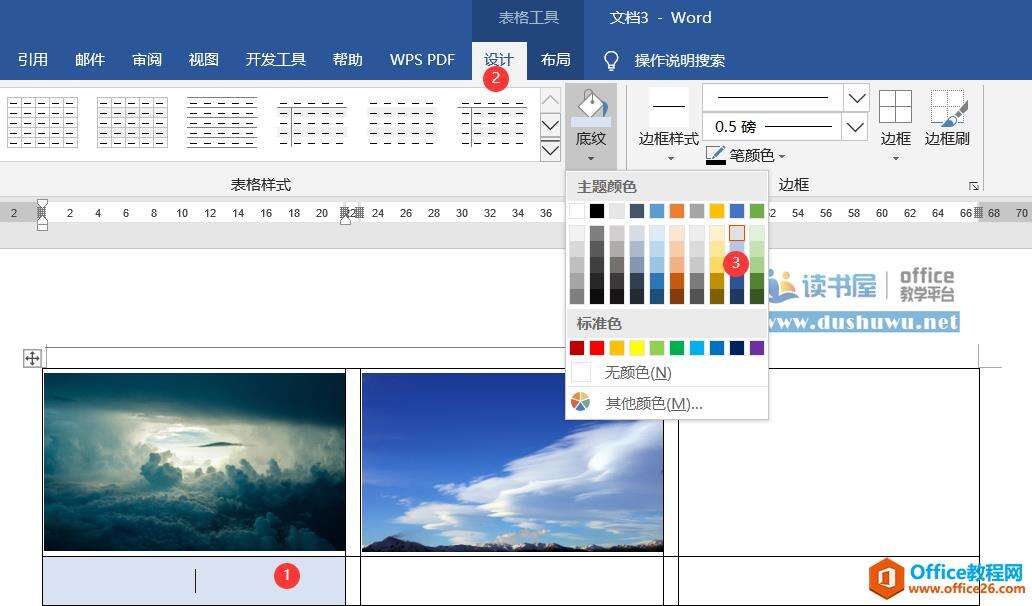Select the purple standard color swatch

[756, 348]
